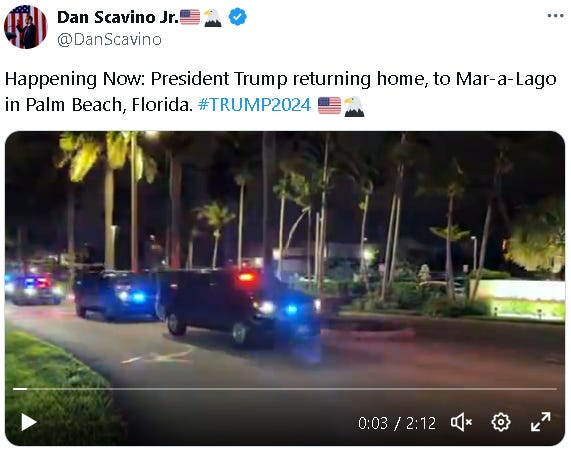Click the flag emoji after the hashtag

coord(329,106)
